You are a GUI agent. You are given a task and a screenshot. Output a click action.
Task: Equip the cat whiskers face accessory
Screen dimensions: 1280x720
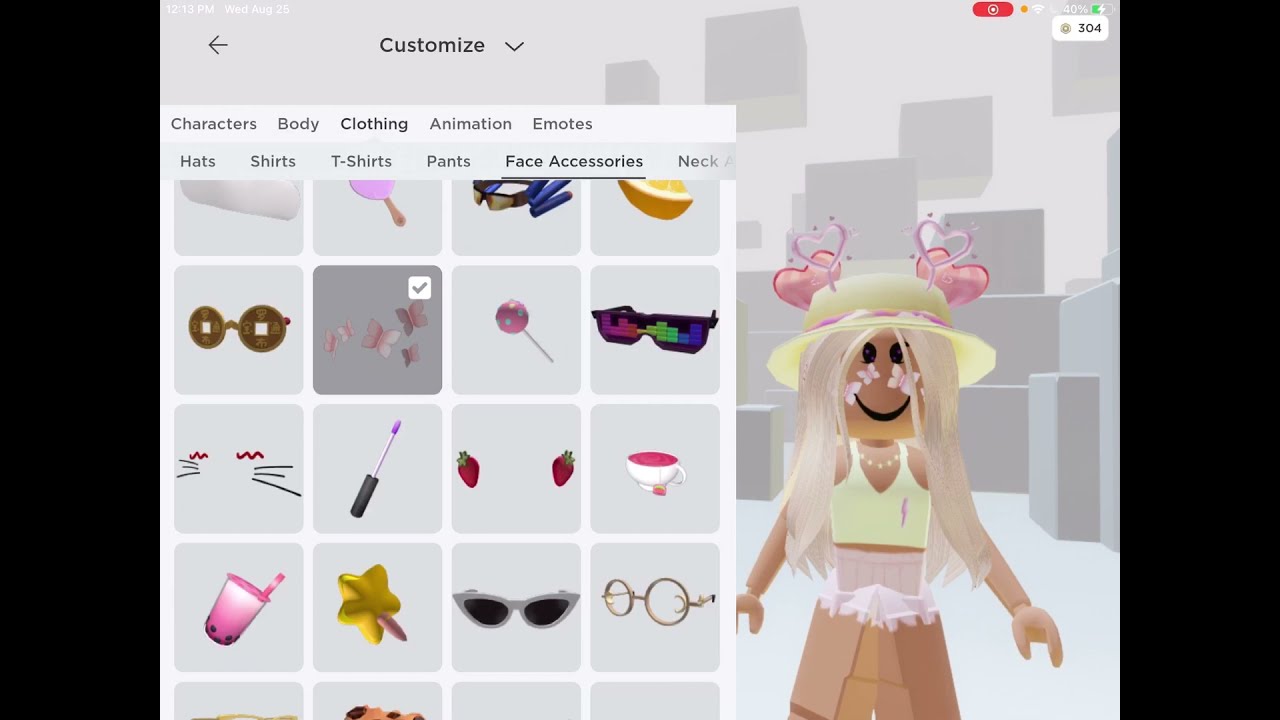point(239,469)
